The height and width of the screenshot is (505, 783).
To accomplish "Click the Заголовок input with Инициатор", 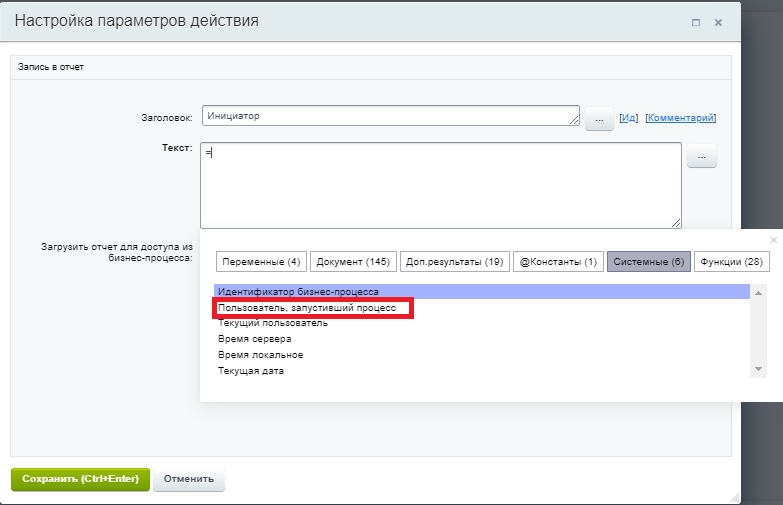I will (x=391, y=116).
